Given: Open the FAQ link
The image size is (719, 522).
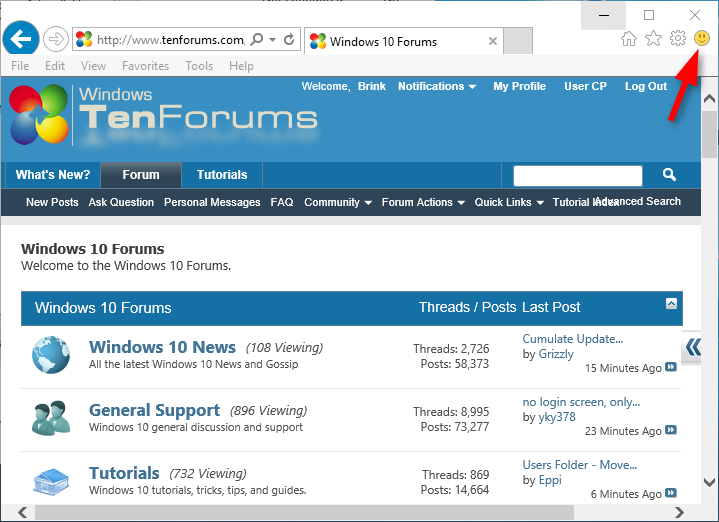Looking at the screenshot, I should pos(282,202).
